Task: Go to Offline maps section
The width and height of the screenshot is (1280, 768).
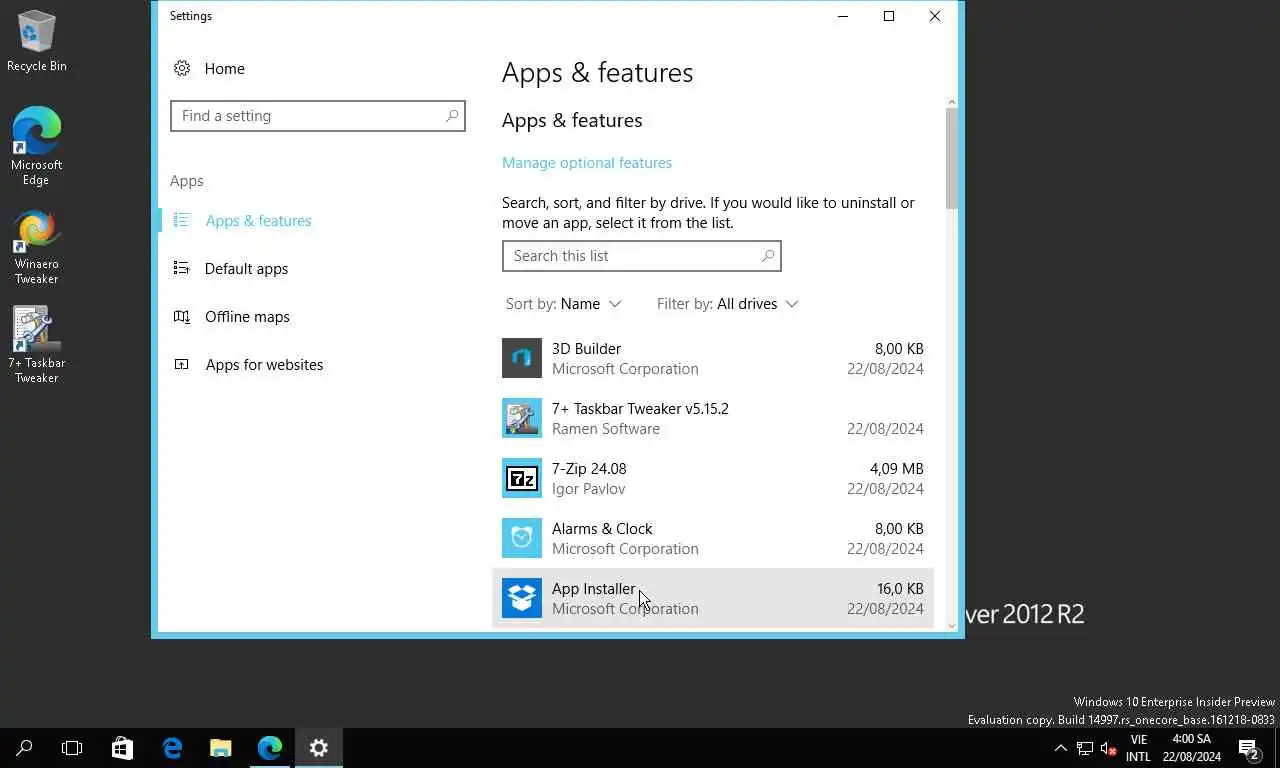Action: pos(247,316)
